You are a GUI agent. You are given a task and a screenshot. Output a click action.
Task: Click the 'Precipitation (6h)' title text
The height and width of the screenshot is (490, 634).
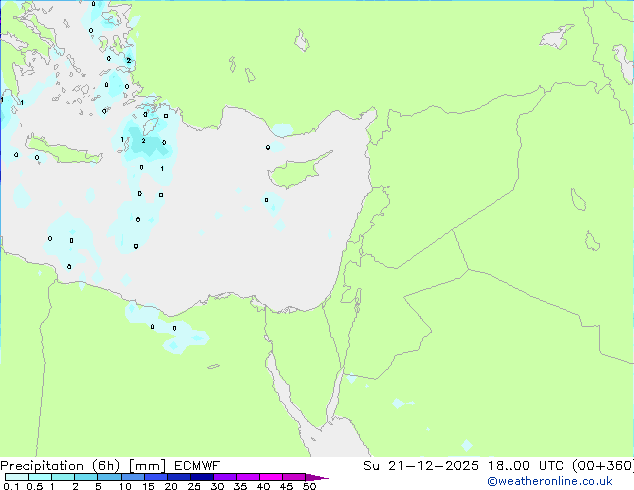pyautogui.click(x=60, y=466)
